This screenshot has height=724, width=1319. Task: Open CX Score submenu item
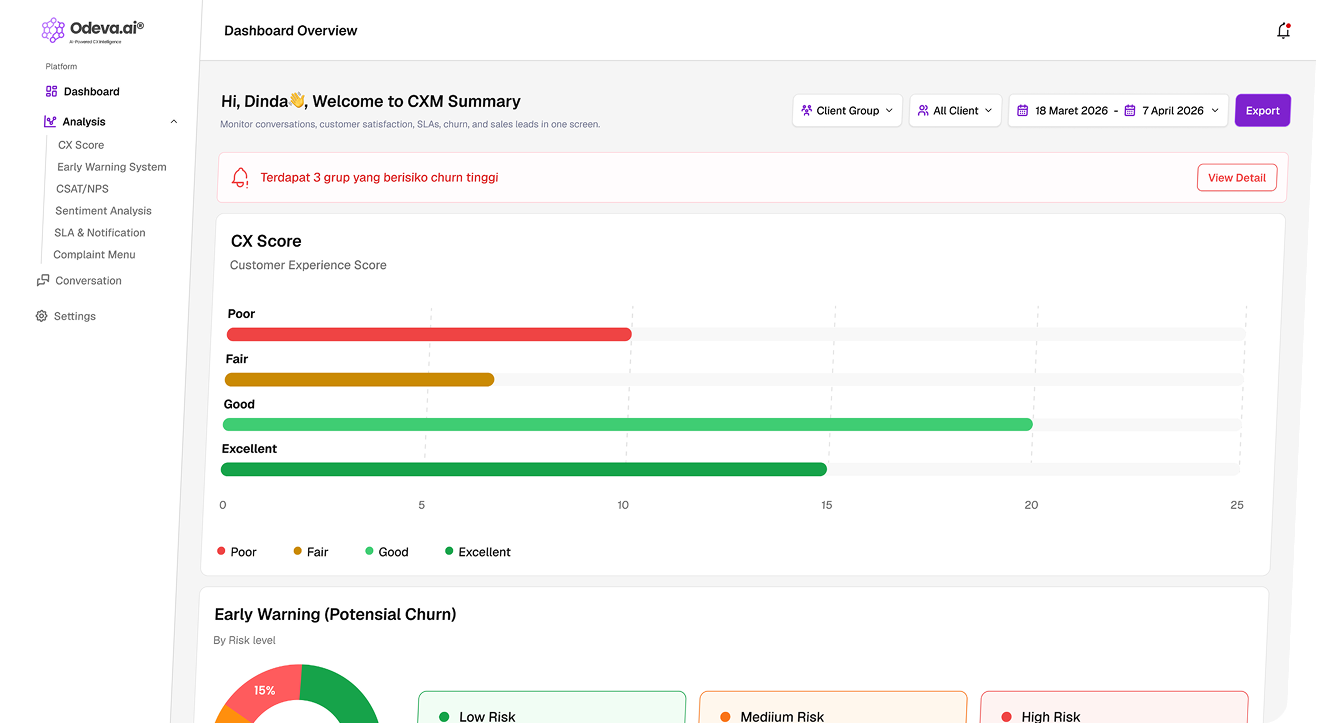[81, 145]
